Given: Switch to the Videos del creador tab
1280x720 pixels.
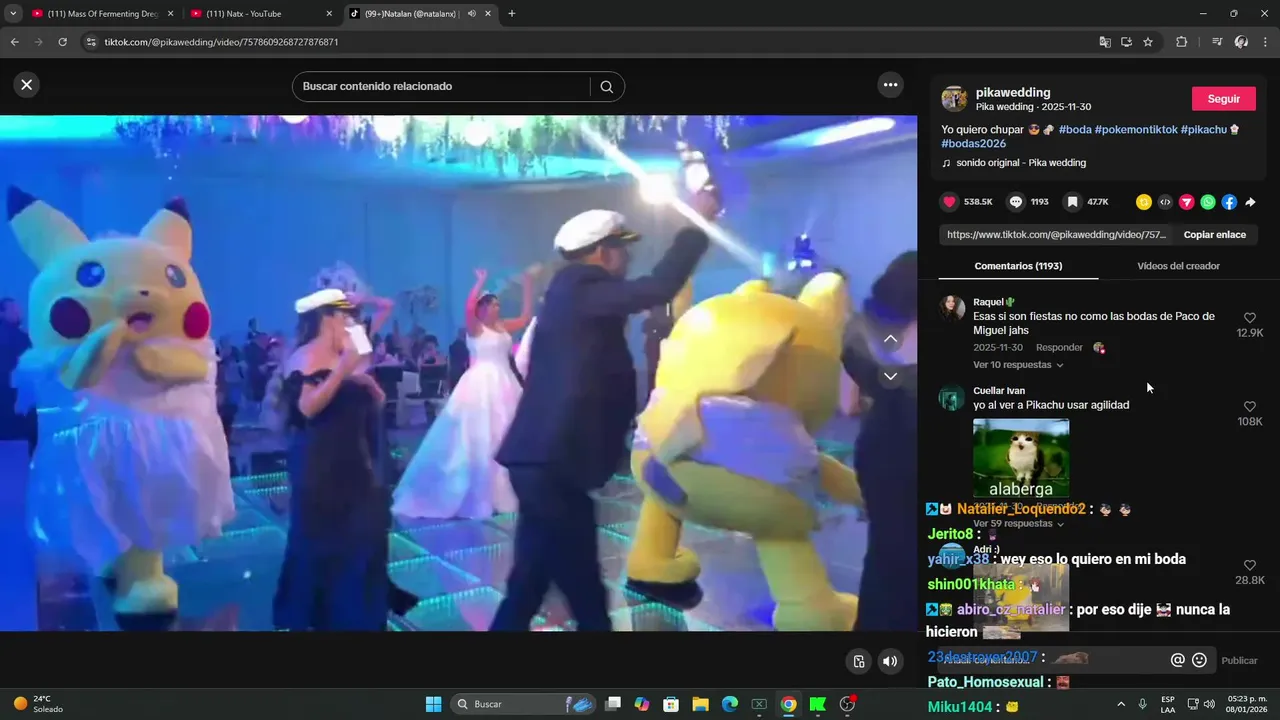Looking at the screenshot, I should pos(1178,266).
